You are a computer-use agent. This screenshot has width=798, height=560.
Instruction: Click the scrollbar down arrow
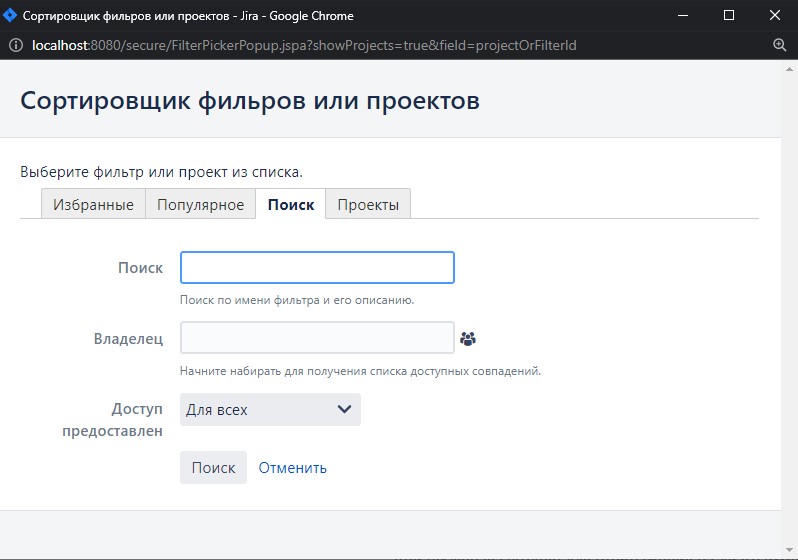pos(789,550)
